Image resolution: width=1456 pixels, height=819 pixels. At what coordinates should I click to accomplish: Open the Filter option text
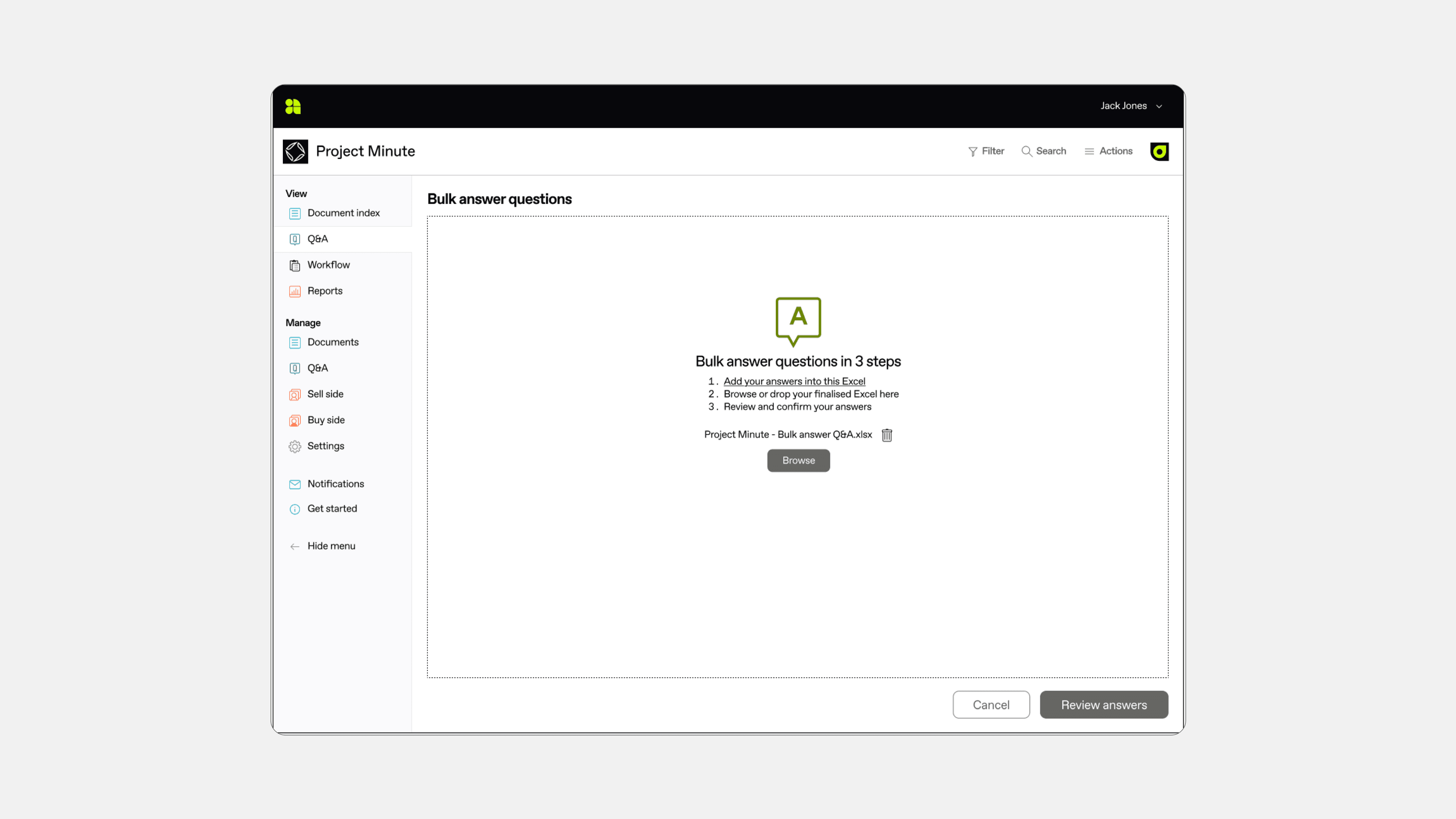coord(993,151)
